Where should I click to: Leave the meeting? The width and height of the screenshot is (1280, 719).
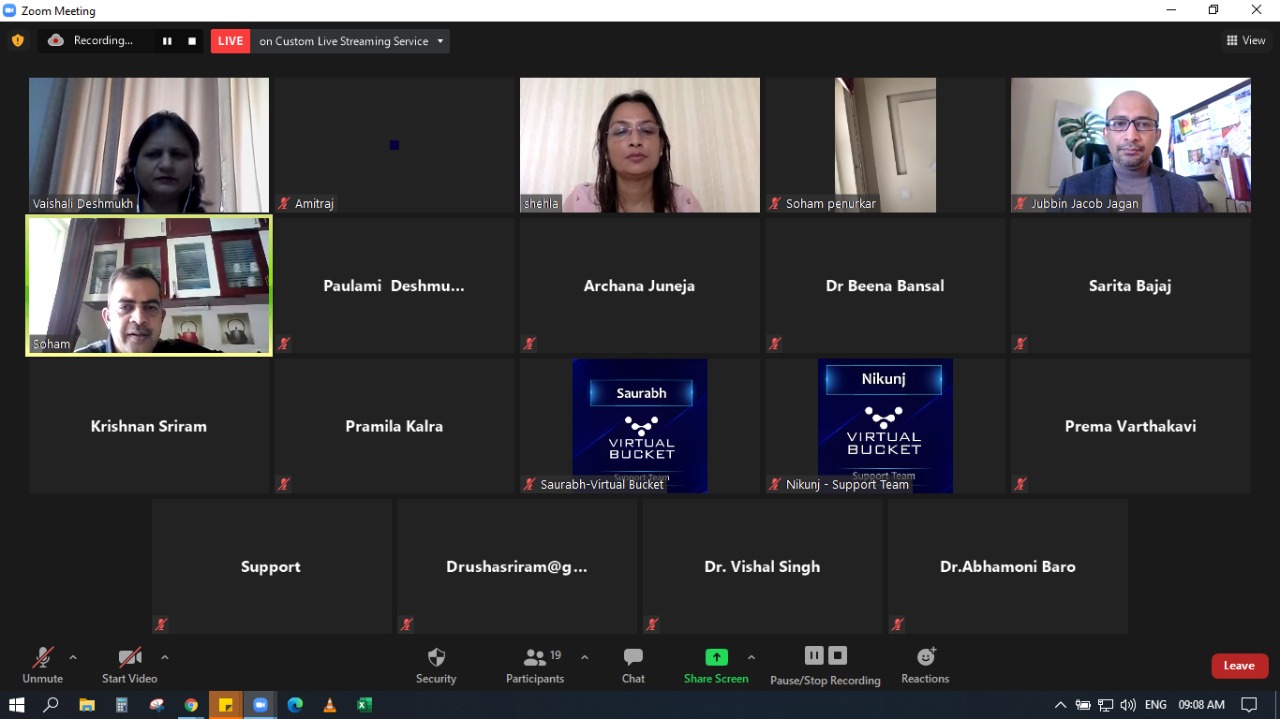pos(1239,666)
